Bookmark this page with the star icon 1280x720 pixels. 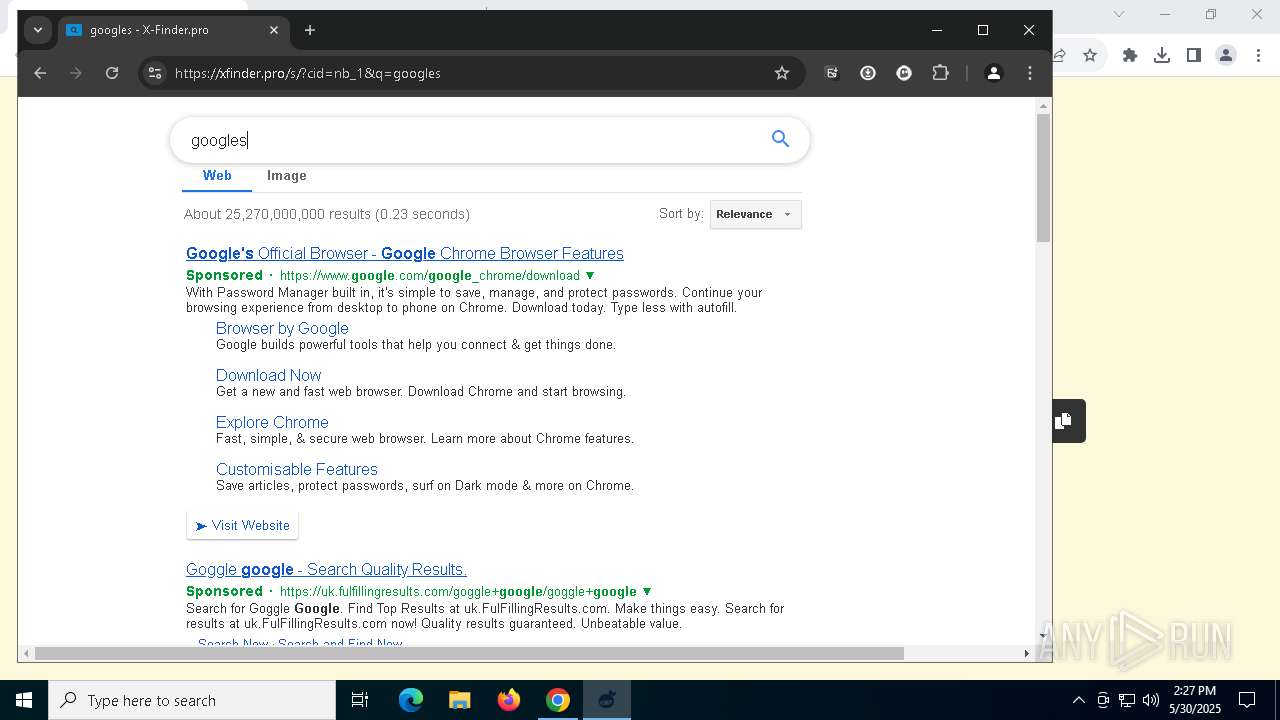(782, 73)
